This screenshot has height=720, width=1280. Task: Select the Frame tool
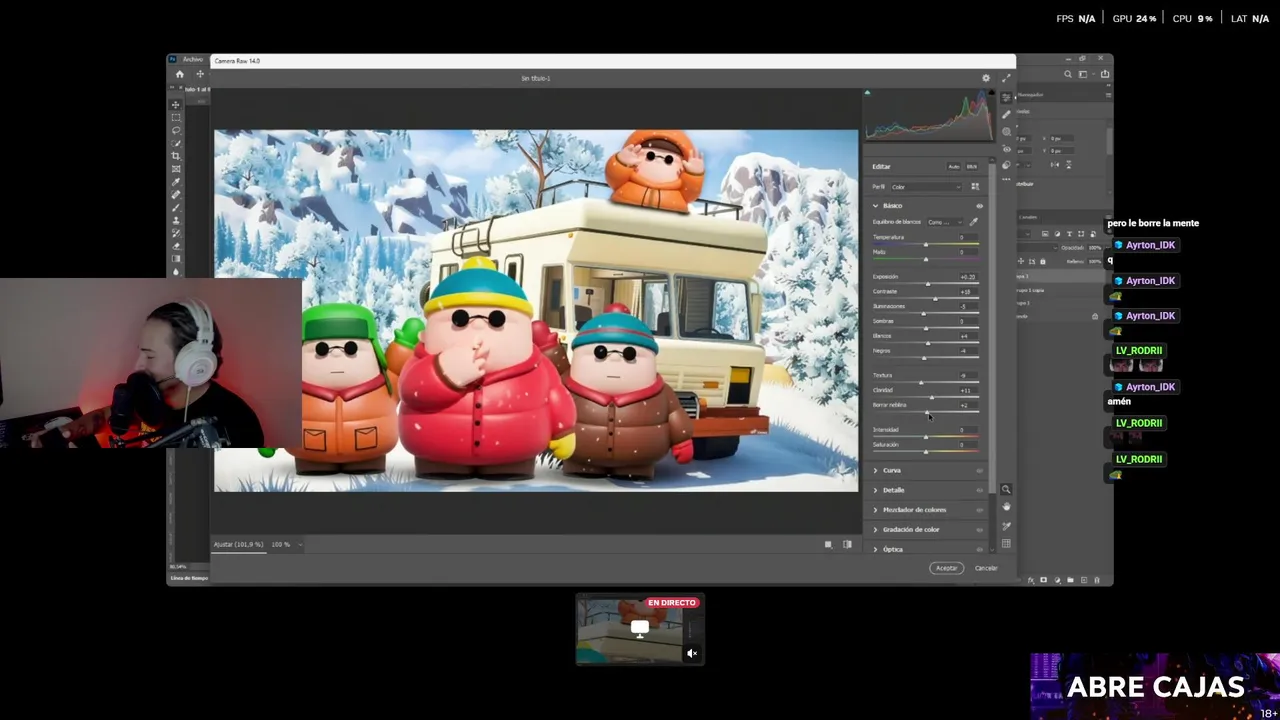click(176, 169)
